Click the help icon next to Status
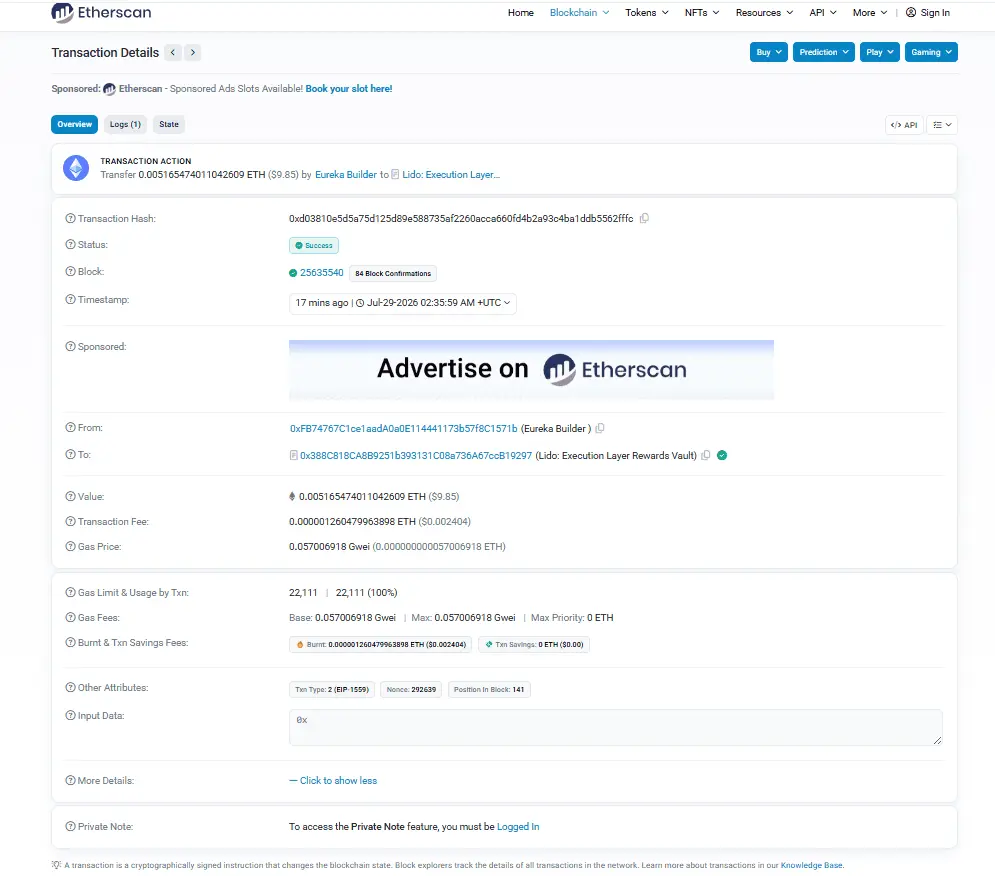The height and width of the screenshot is (876, 995). tap(70, 244)
